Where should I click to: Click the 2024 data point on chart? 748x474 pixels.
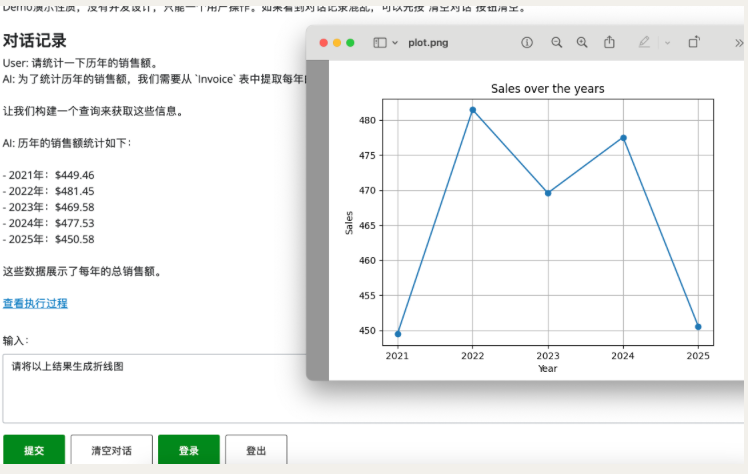[x=623, y=138]
